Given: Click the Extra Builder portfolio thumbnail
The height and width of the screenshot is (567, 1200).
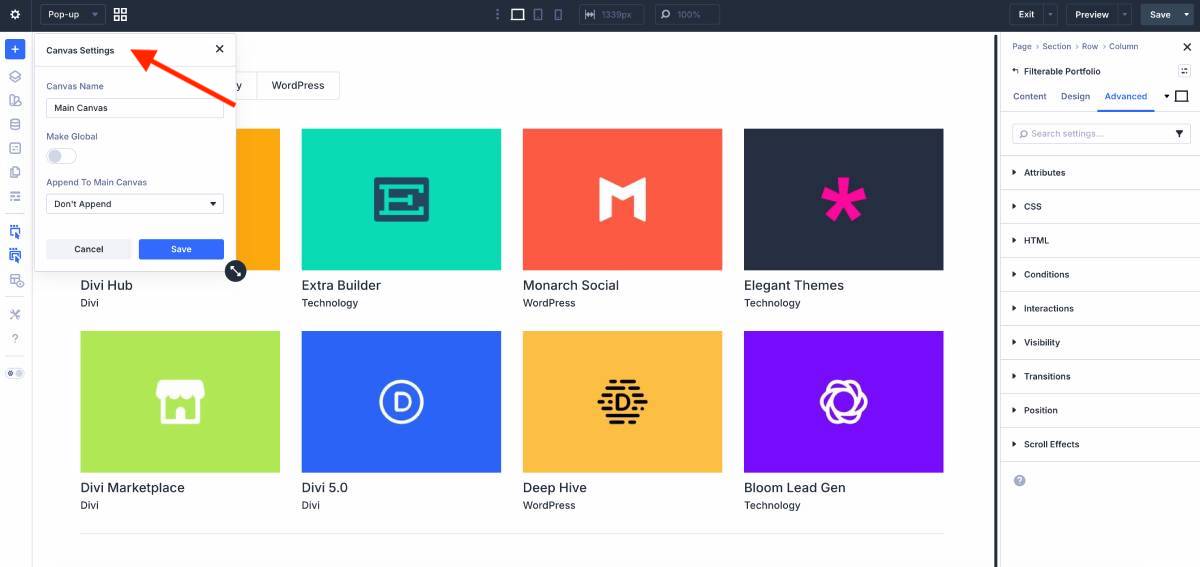Looking at the screenshot, I should coord(401,199).
